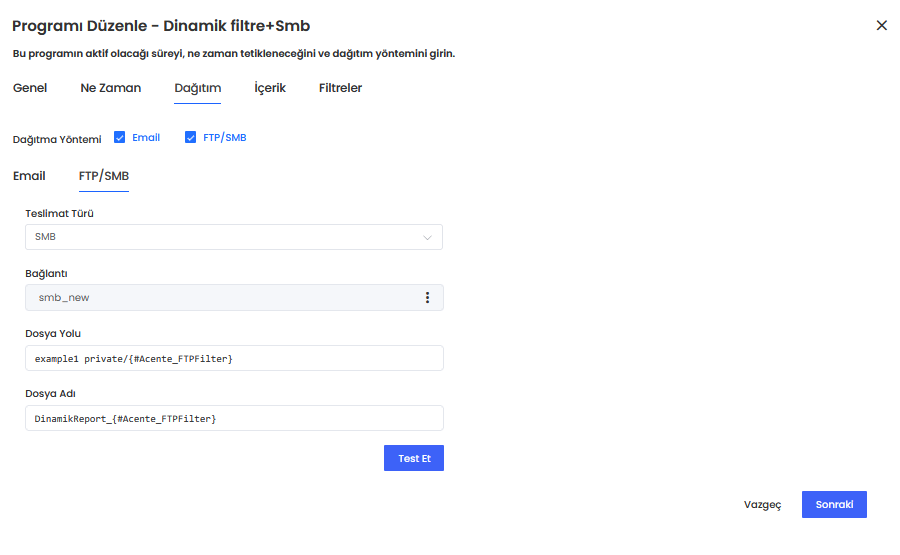
Task: Focus the Dosya Yolu input field
Action: tap(233, 358)
